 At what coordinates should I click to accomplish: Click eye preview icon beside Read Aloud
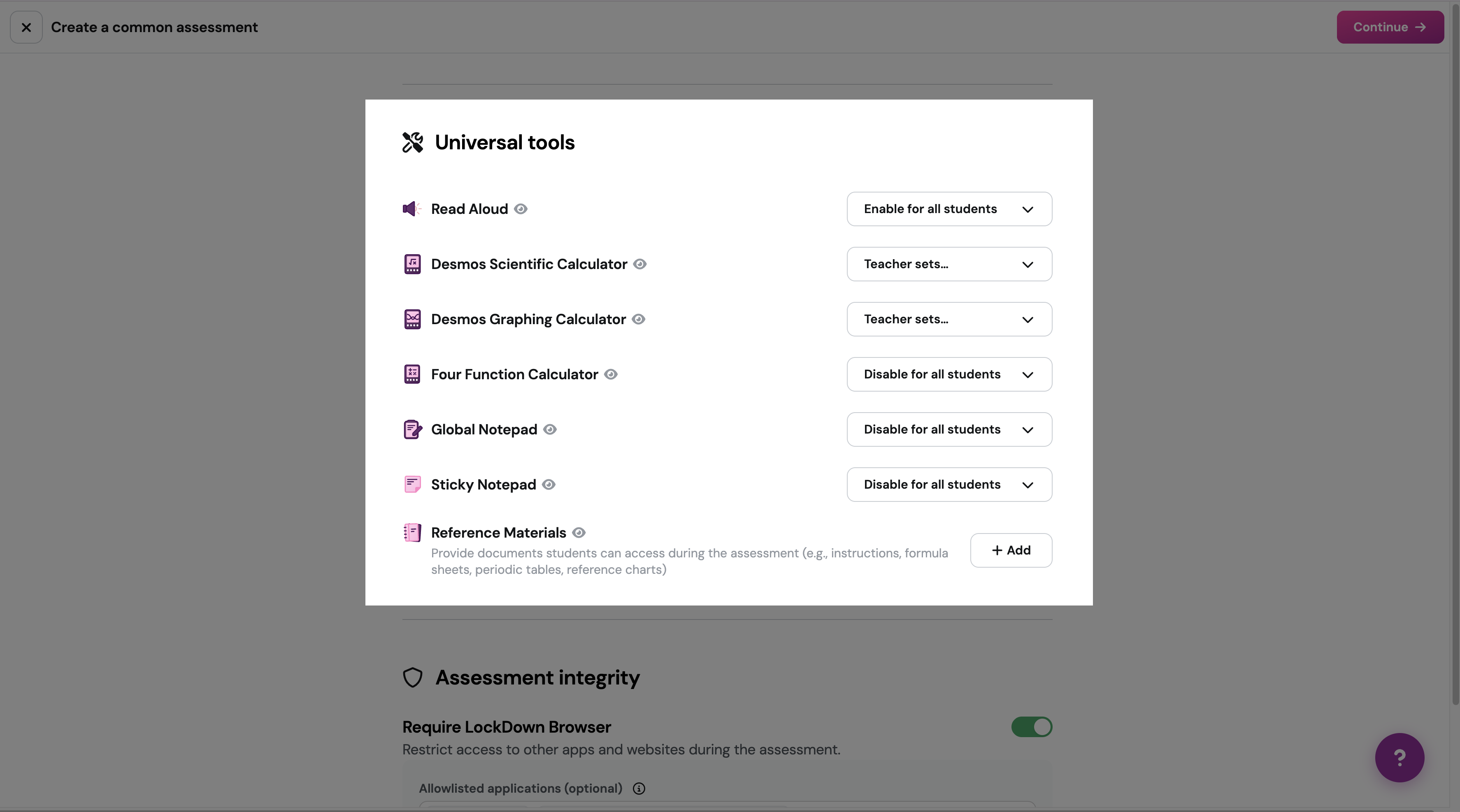[x=521, y=209]
